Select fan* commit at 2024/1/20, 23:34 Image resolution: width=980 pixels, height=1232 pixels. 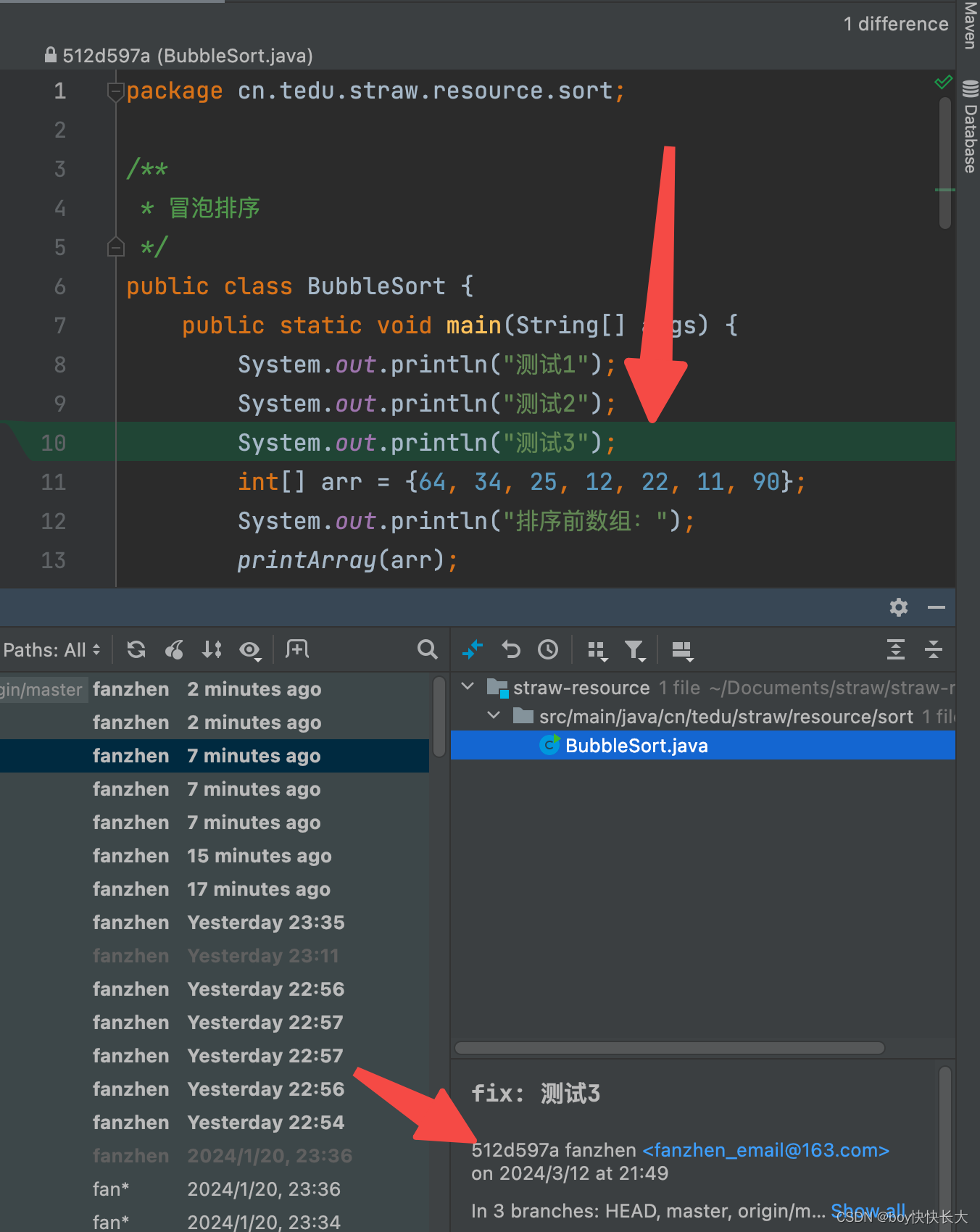pyautogui.click(x=215, y=1222)
